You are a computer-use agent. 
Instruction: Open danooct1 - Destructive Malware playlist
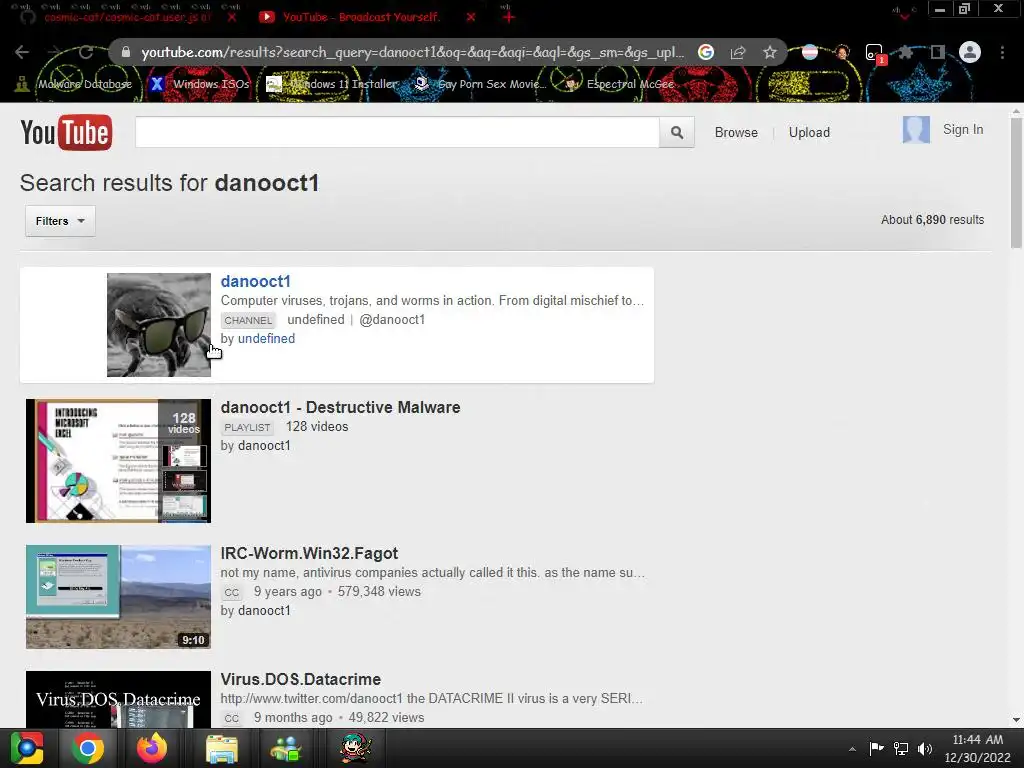[340, 408]
